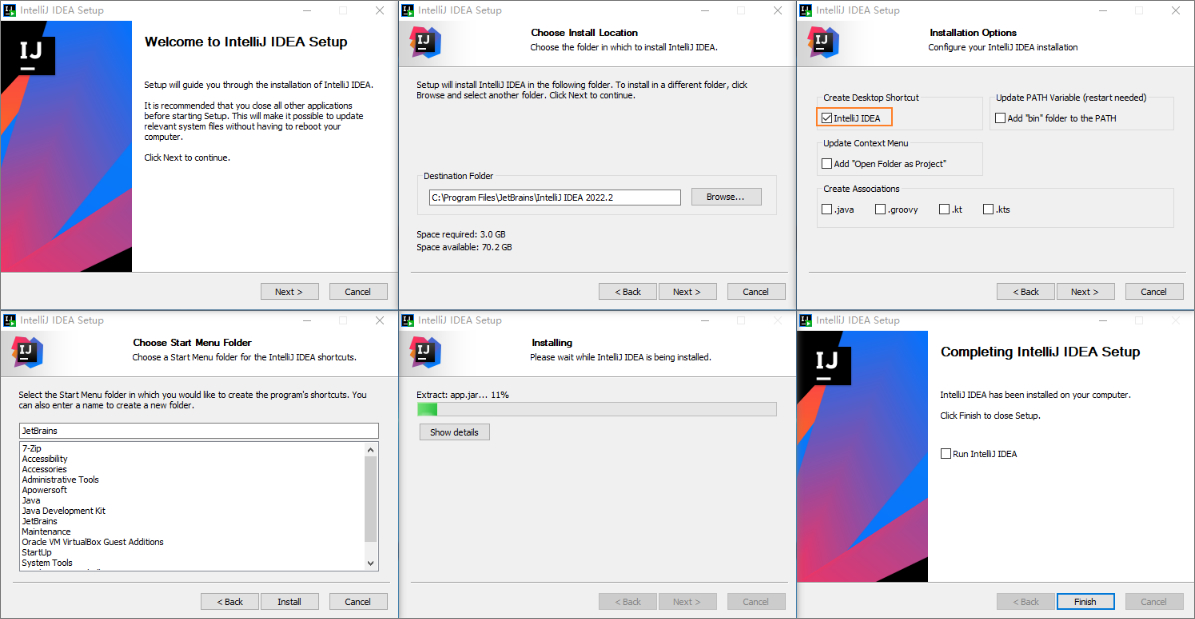1195x619 pixels.
Task: Select "Apowersoft" in the Start Menu folder list
Action: [x=44, y=490]
